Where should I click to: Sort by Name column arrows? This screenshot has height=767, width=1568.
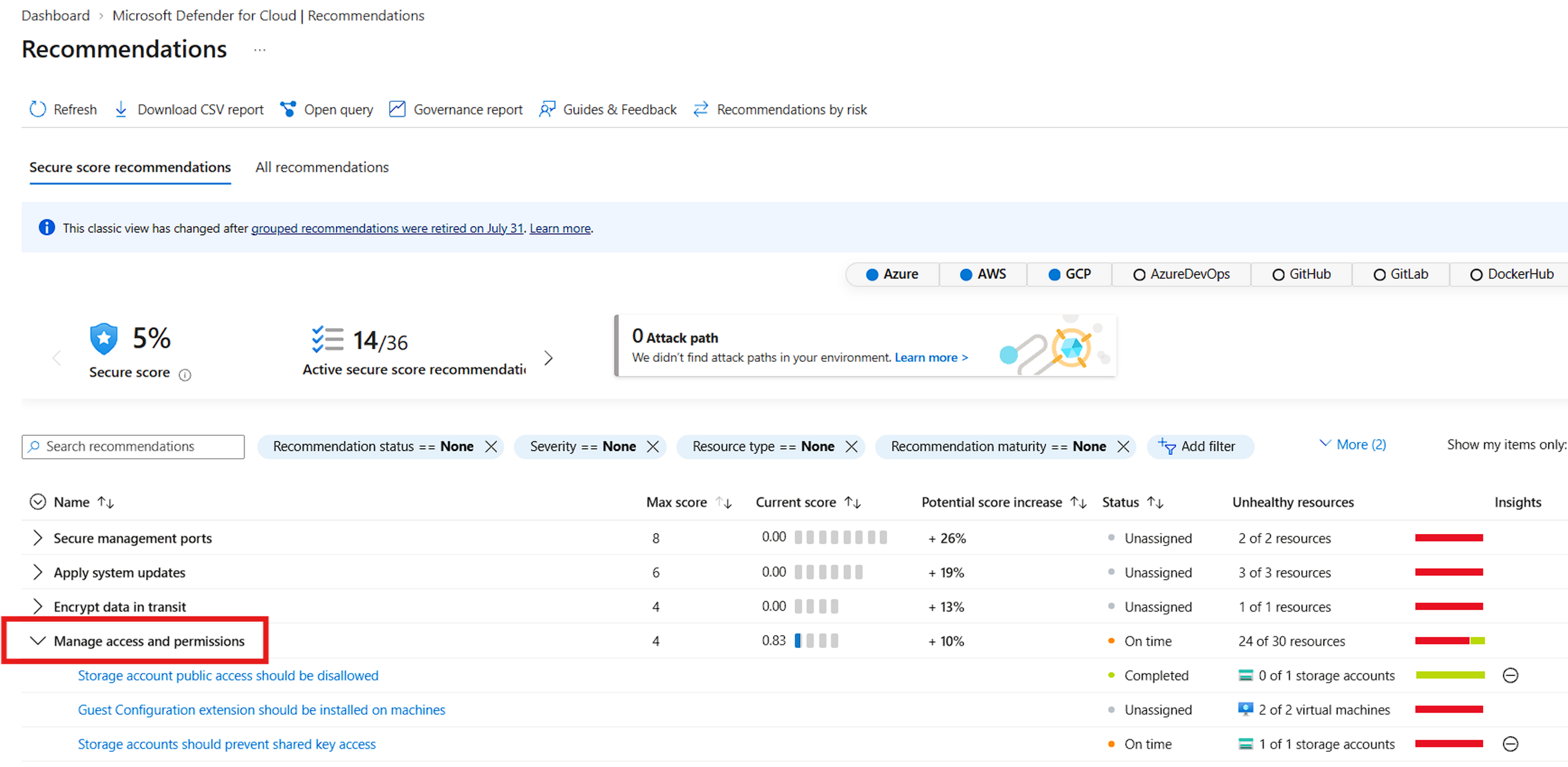106,502
